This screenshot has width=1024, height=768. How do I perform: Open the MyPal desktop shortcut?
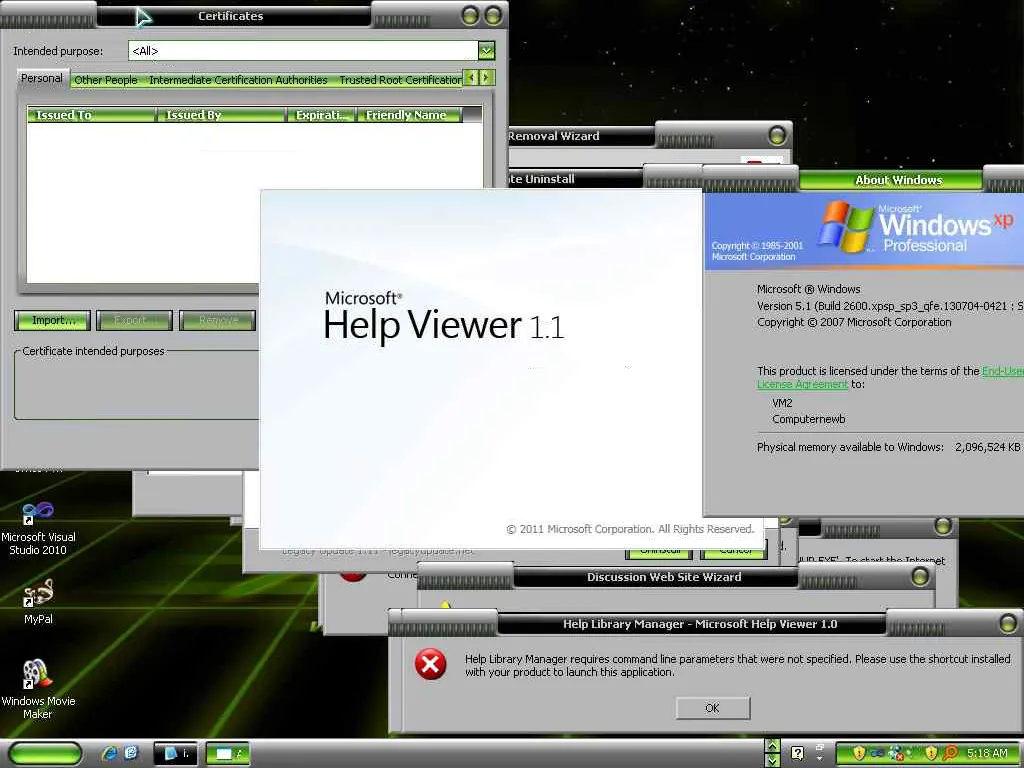coord(38,602)
